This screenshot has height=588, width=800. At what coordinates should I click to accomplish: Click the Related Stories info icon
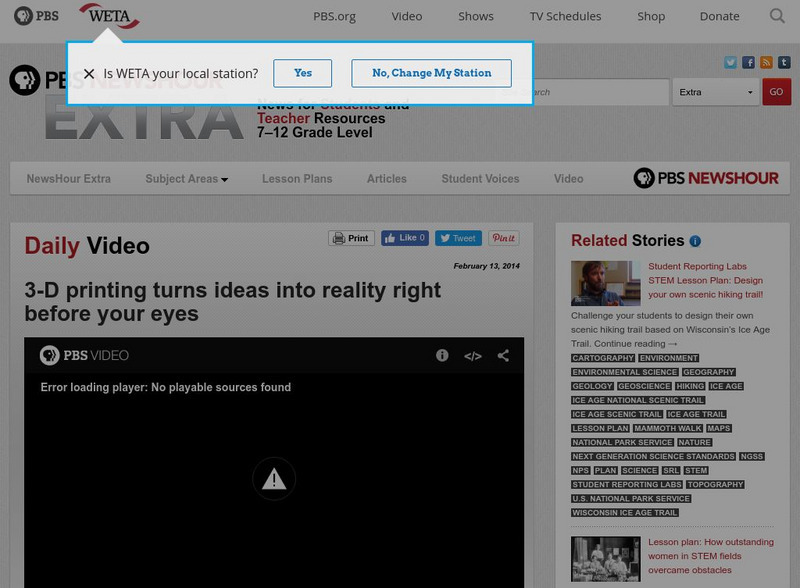tap(695, 241)
